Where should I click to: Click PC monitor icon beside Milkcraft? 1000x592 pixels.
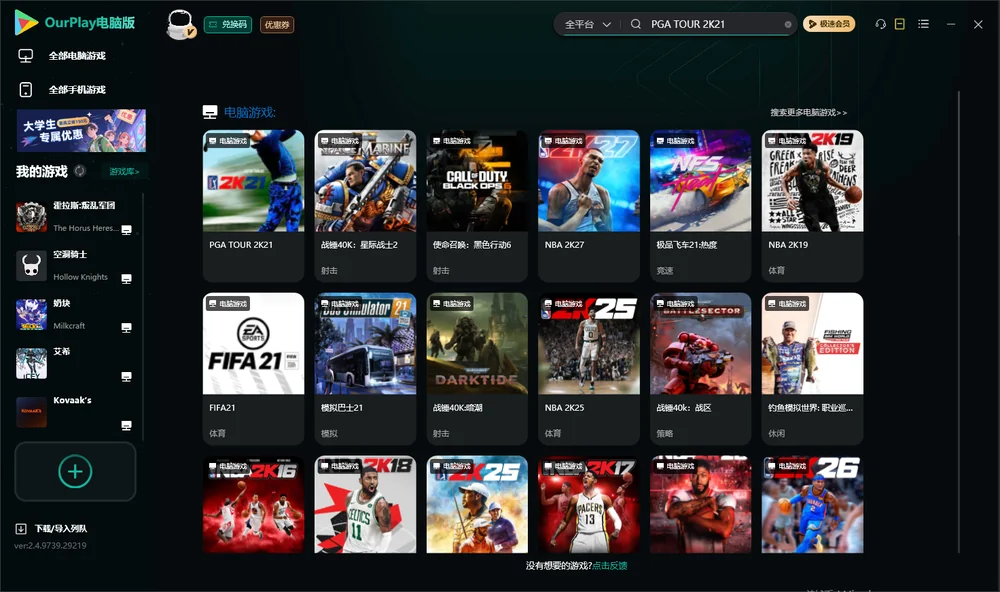click(126, 328)
